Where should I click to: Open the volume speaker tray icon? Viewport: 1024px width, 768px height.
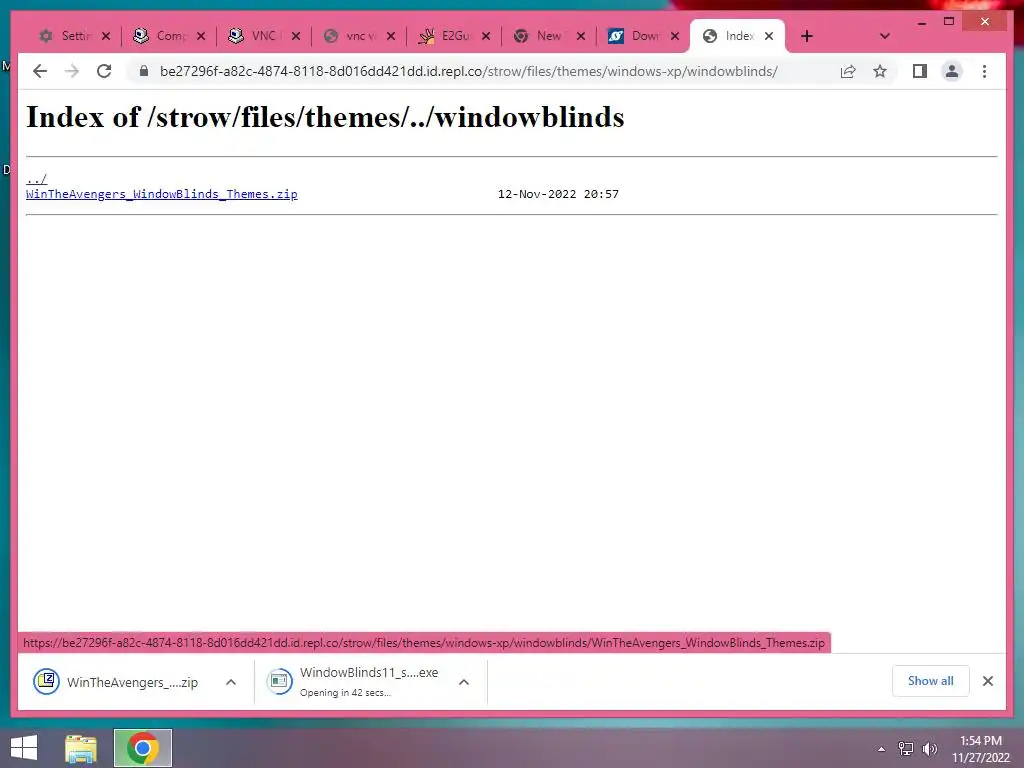pos(930,748)
